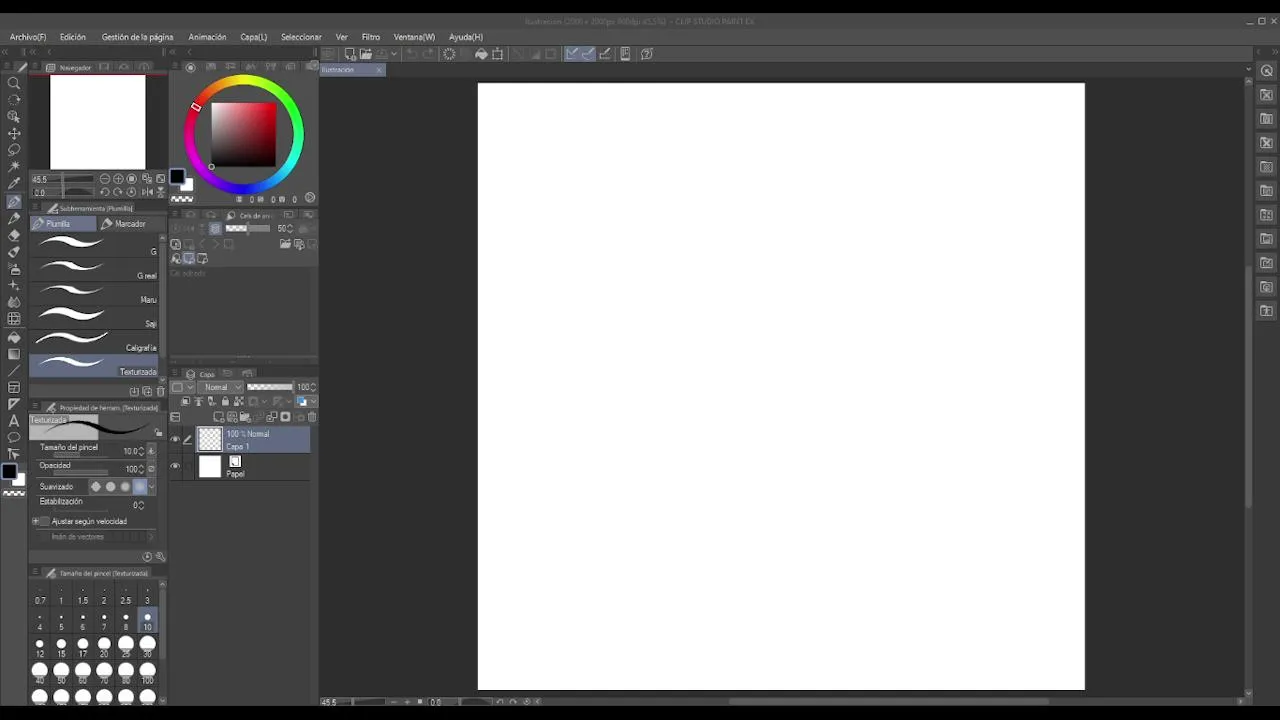This screenshot has height=720, width=1280.
Task: Adjust Opacidad value stepper arrows
Action: 141,469
